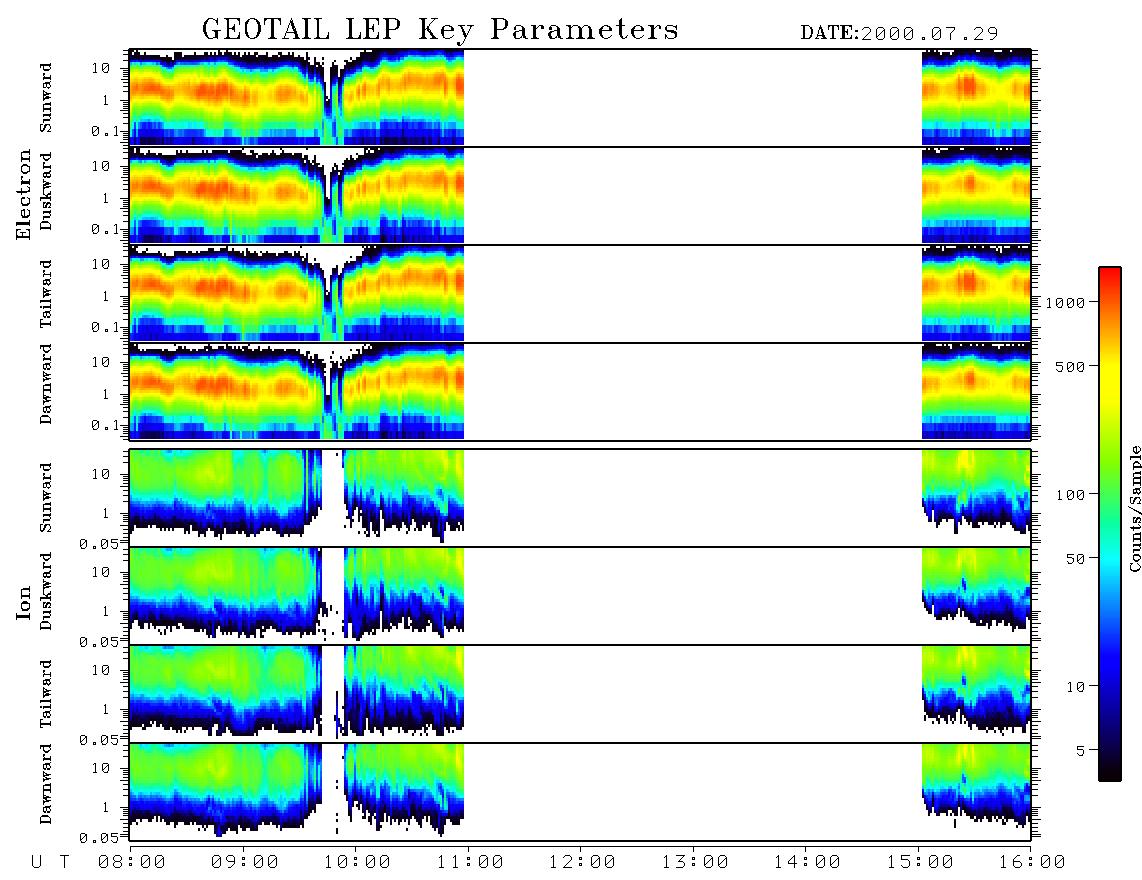Select the 1000 color bar tick label
Viewport: 1142px width, 880px height.
tap(1065, 302)
